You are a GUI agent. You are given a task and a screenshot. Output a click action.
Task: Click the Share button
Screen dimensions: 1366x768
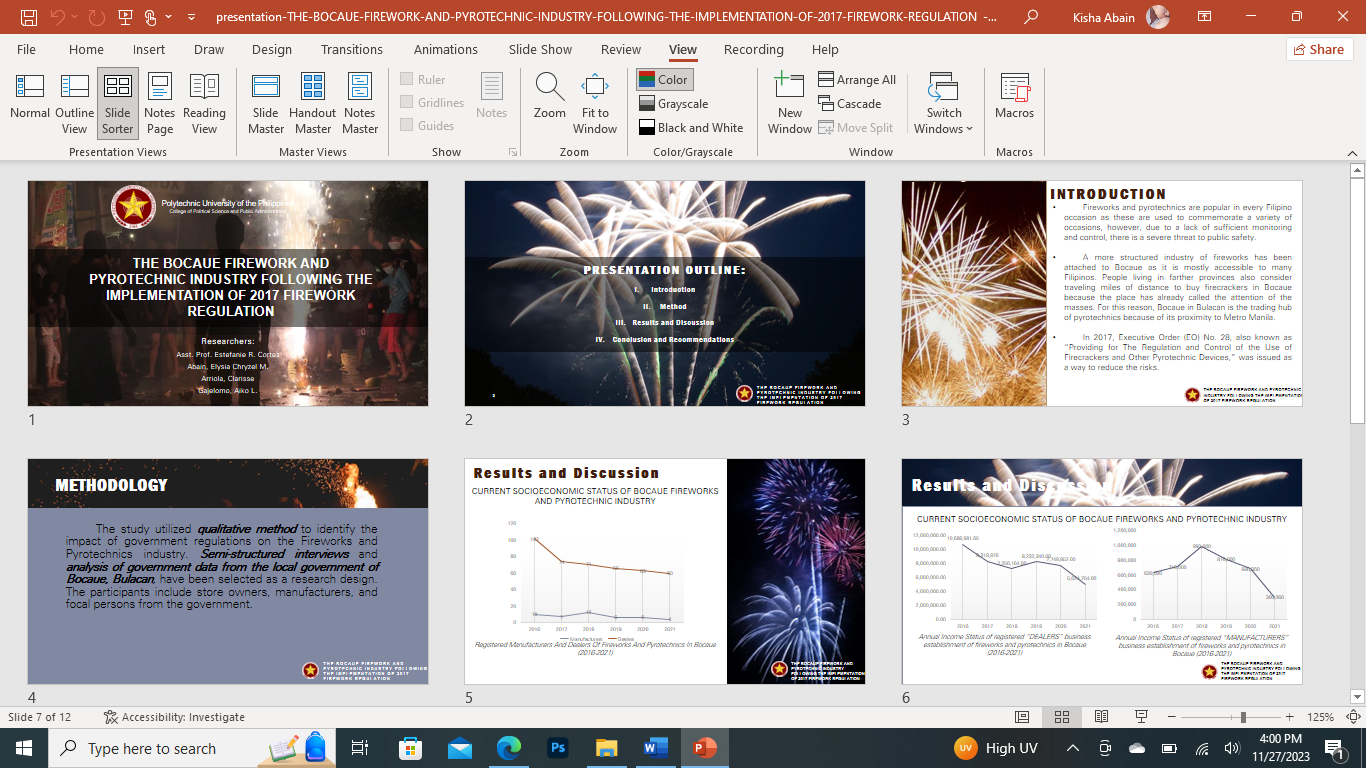[1319, 49]
